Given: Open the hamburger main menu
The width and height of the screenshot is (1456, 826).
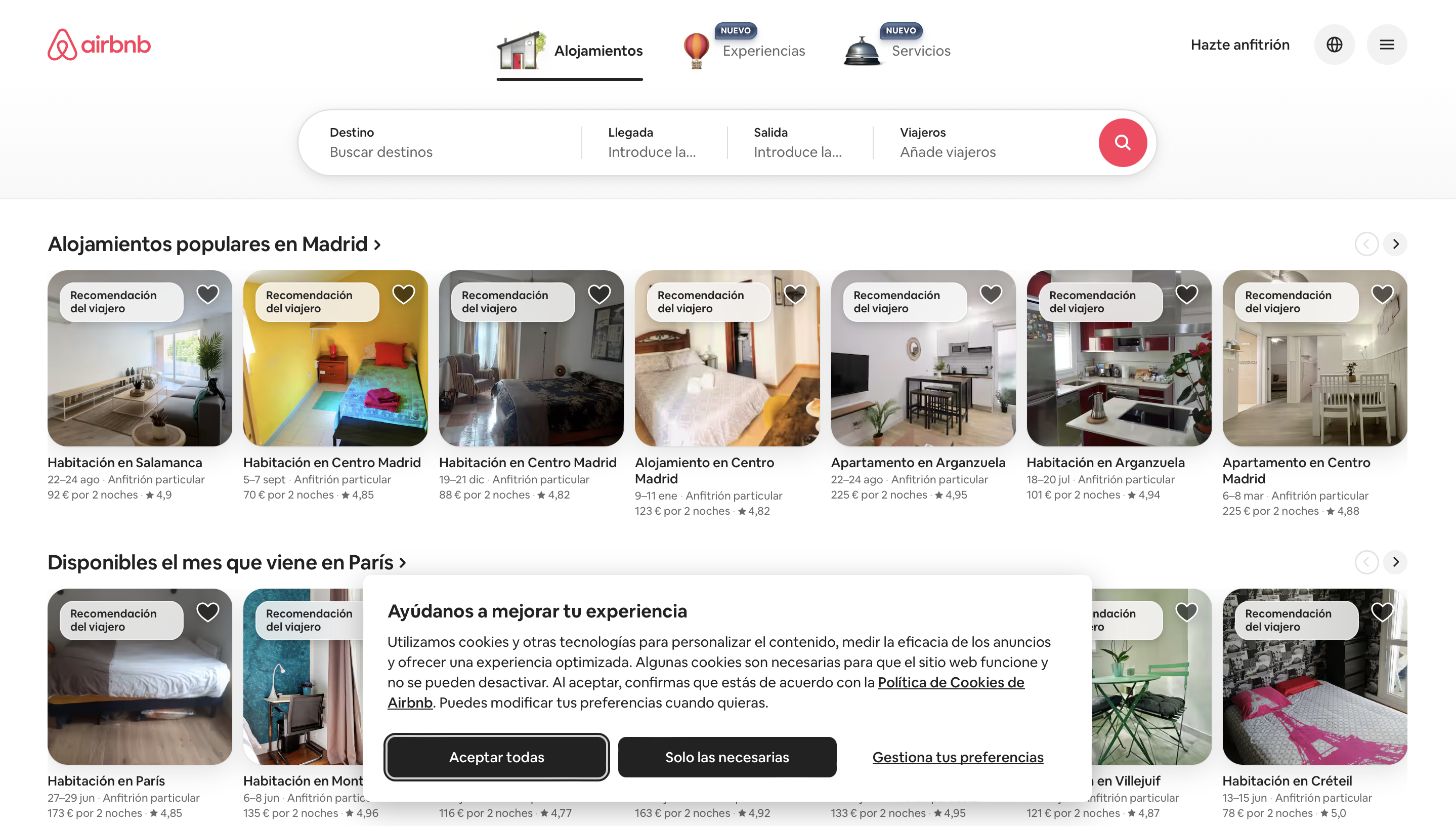Looking at the screenshot, I should [x=1387, y=44].
